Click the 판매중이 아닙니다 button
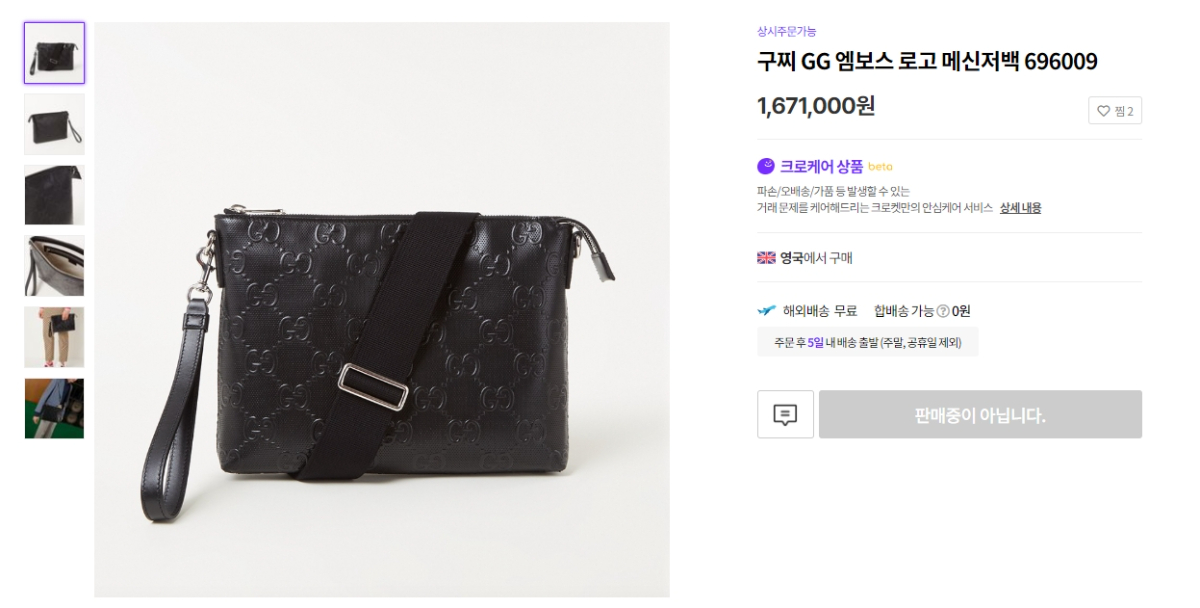The height and width of the screenshot is (608, 1200). (980, 414)
